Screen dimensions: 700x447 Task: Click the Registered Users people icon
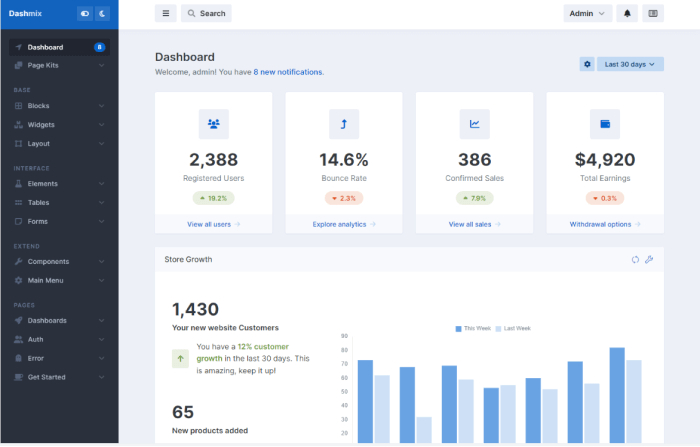coord(214,124)
